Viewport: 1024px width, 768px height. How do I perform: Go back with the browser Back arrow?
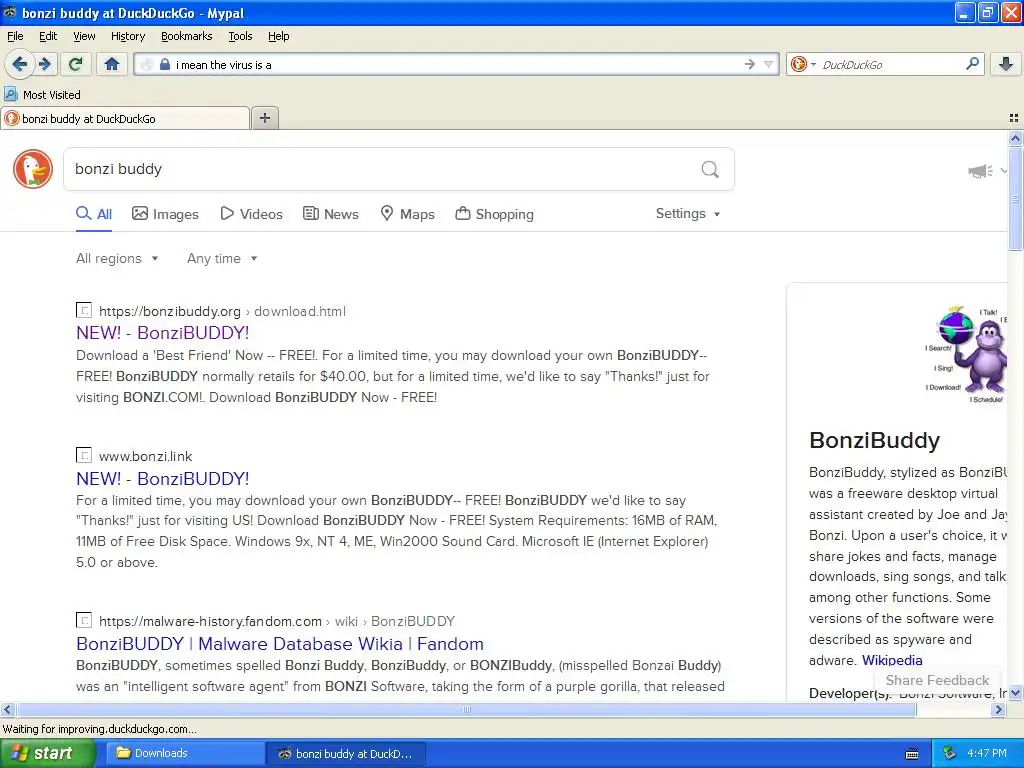20,64
